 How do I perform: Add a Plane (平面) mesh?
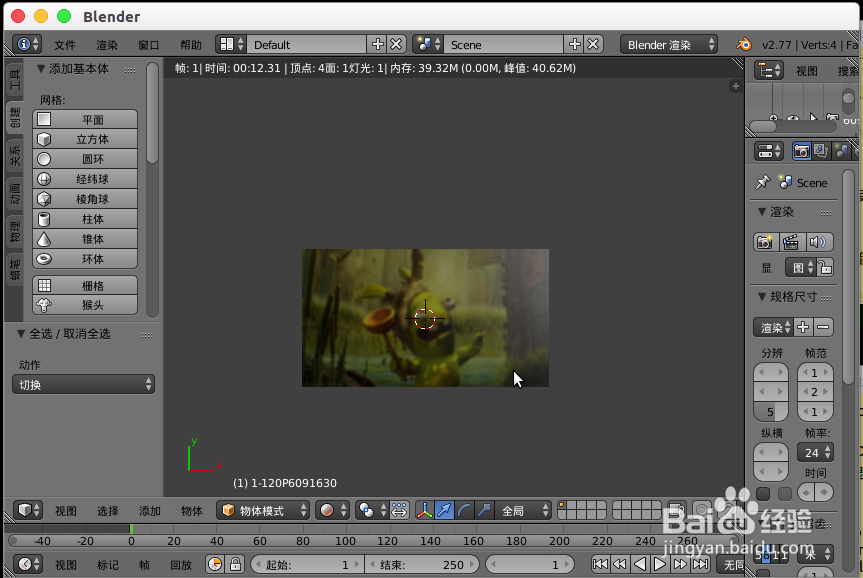pyautogui.click(x=85, y=119)
